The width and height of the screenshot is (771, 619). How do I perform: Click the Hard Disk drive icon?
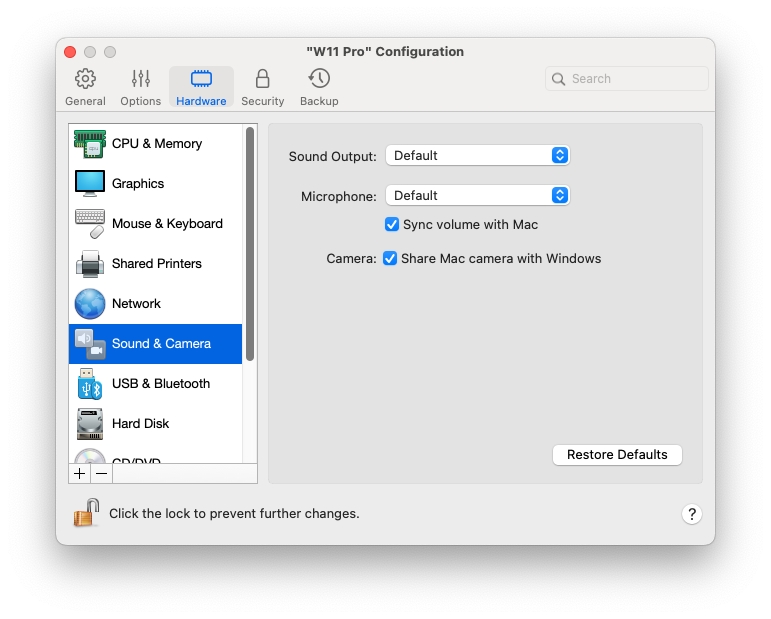pyautogui.click(x=90, y=424)
